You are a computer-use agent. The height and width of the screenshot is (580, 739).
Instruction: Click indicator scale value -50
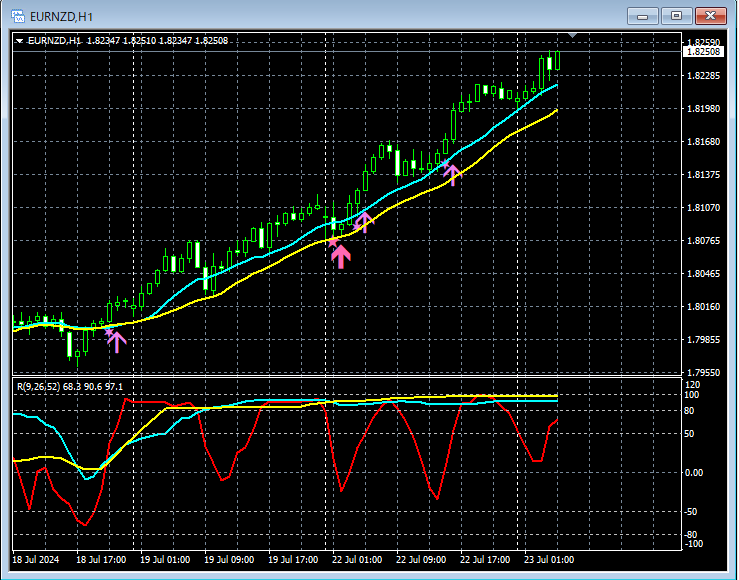pyautogui.click(x=690, y=512)
